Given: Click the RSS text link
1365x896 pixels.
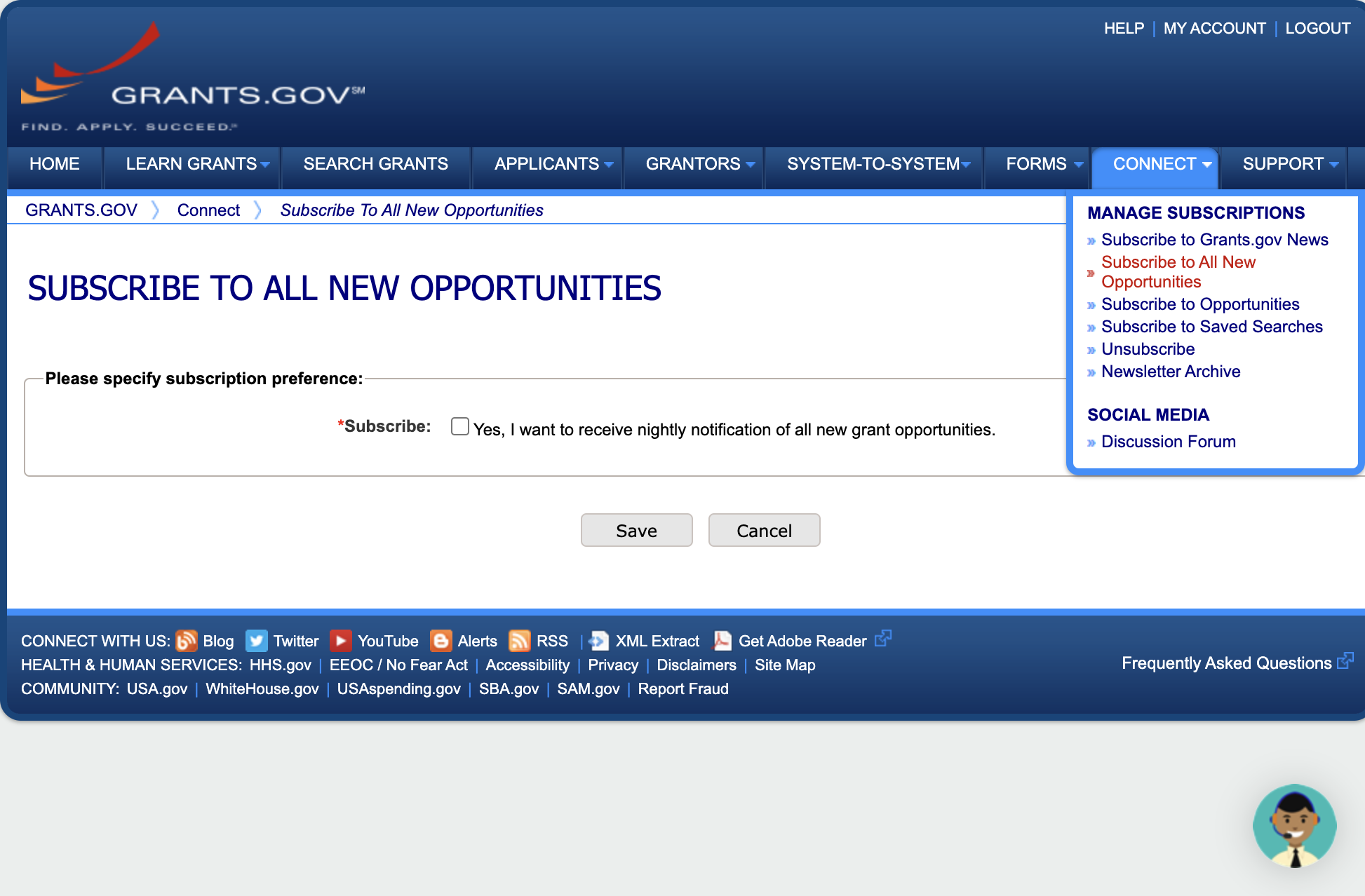Looking at the screenshot, I should pos(552,641).
